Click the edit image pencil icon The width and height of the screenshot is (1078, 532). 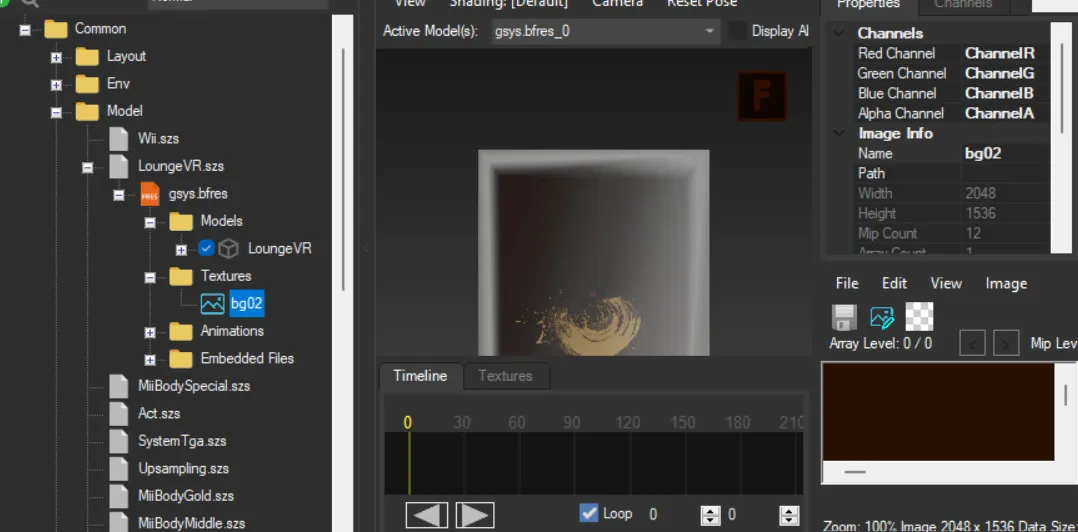pos(882,318)
